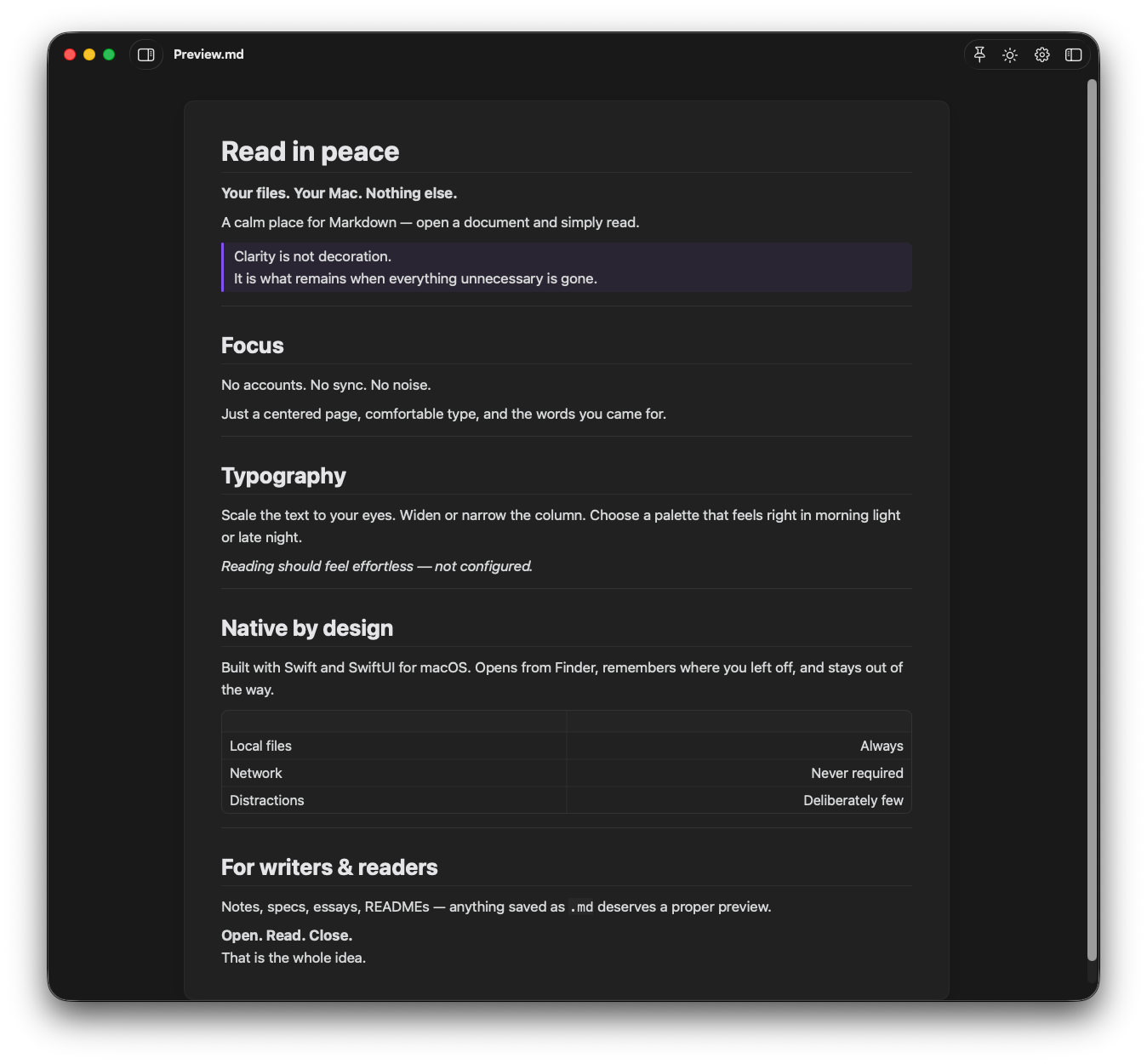Click the 'Native by design' heading
The image size is (1147, 1064).
(x=307, y=628)
